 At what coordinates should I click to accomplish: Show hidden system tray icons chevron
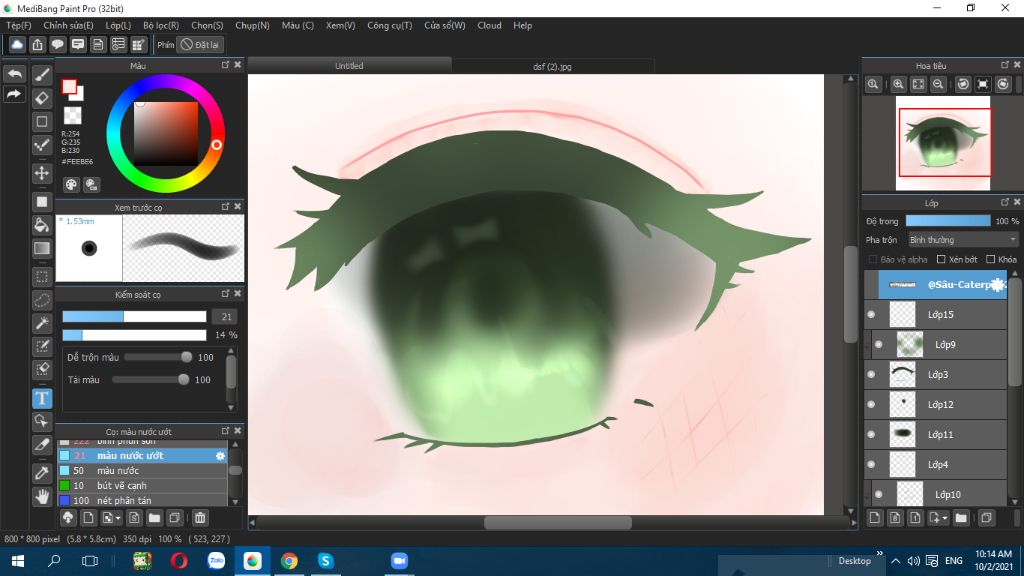click(x=895, y=561)
